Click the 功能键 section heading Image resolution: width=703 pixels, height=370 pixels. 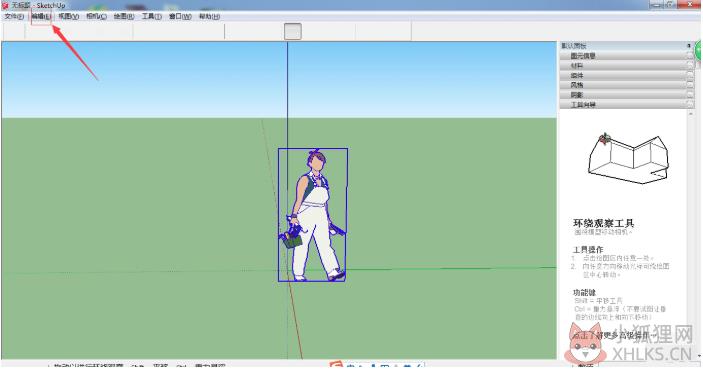pyautogui.click(x=584, y=292)
